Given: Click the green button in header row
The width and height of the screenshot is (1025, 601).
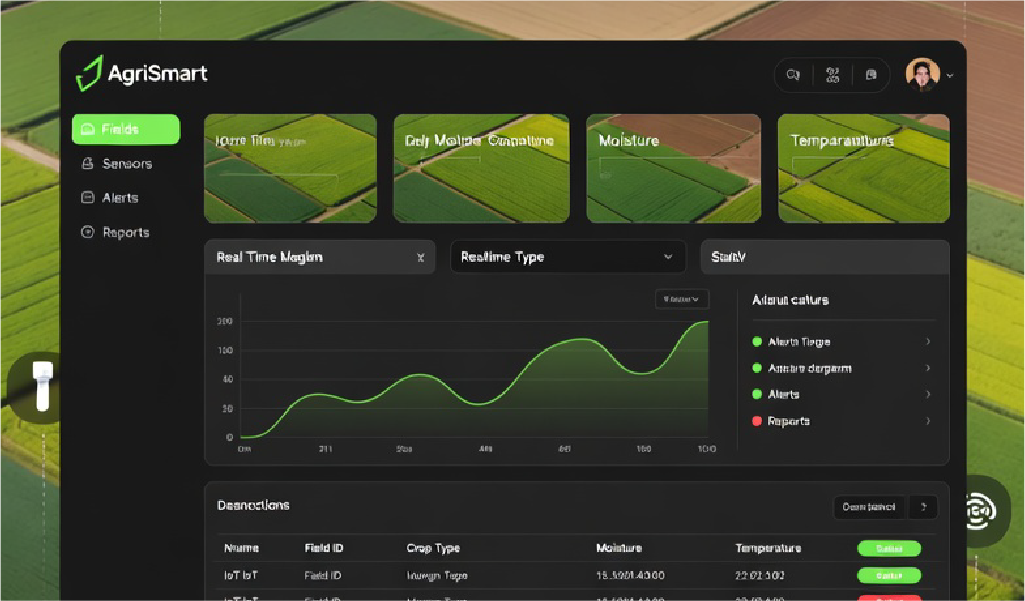Looking at the screenshot, I should click(x=889, y=549).
